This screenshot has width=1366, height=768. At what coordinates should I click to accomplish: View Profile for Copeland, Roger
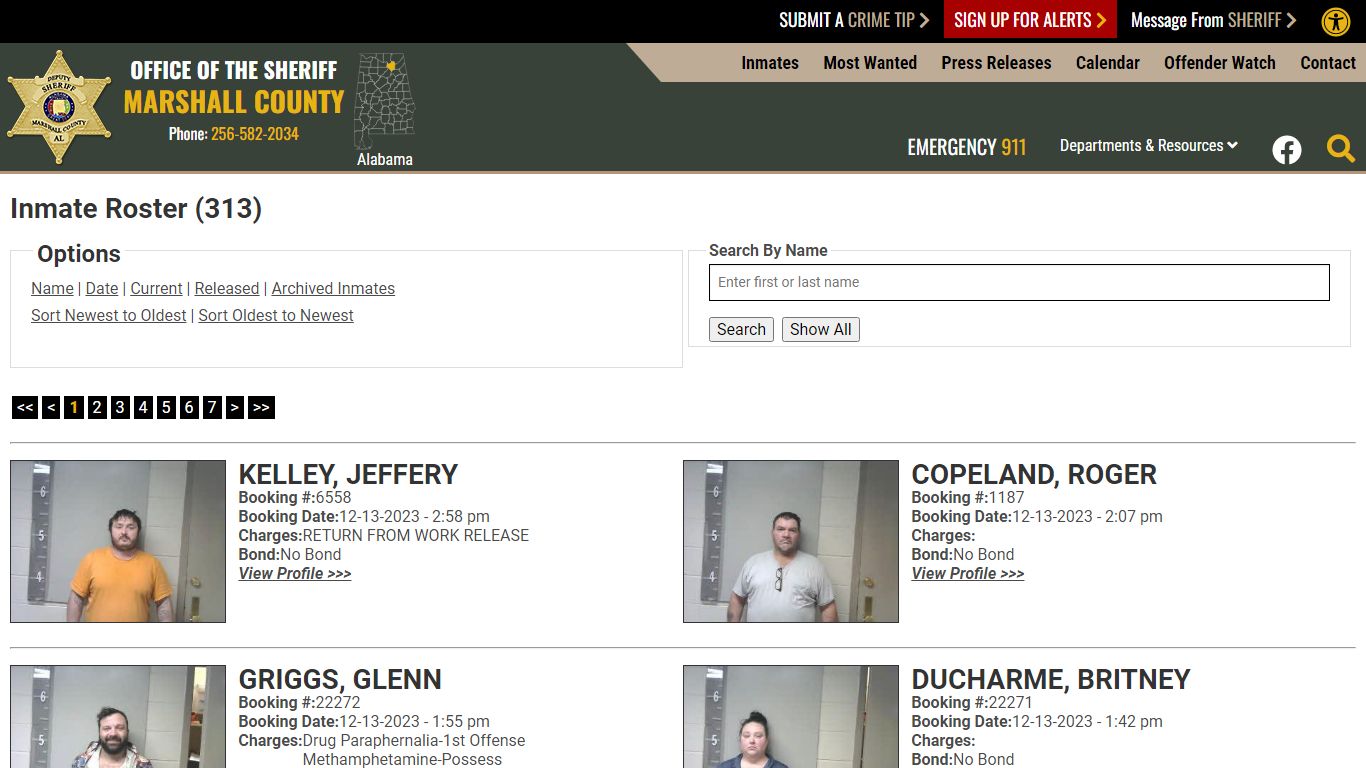pos(968,573)
